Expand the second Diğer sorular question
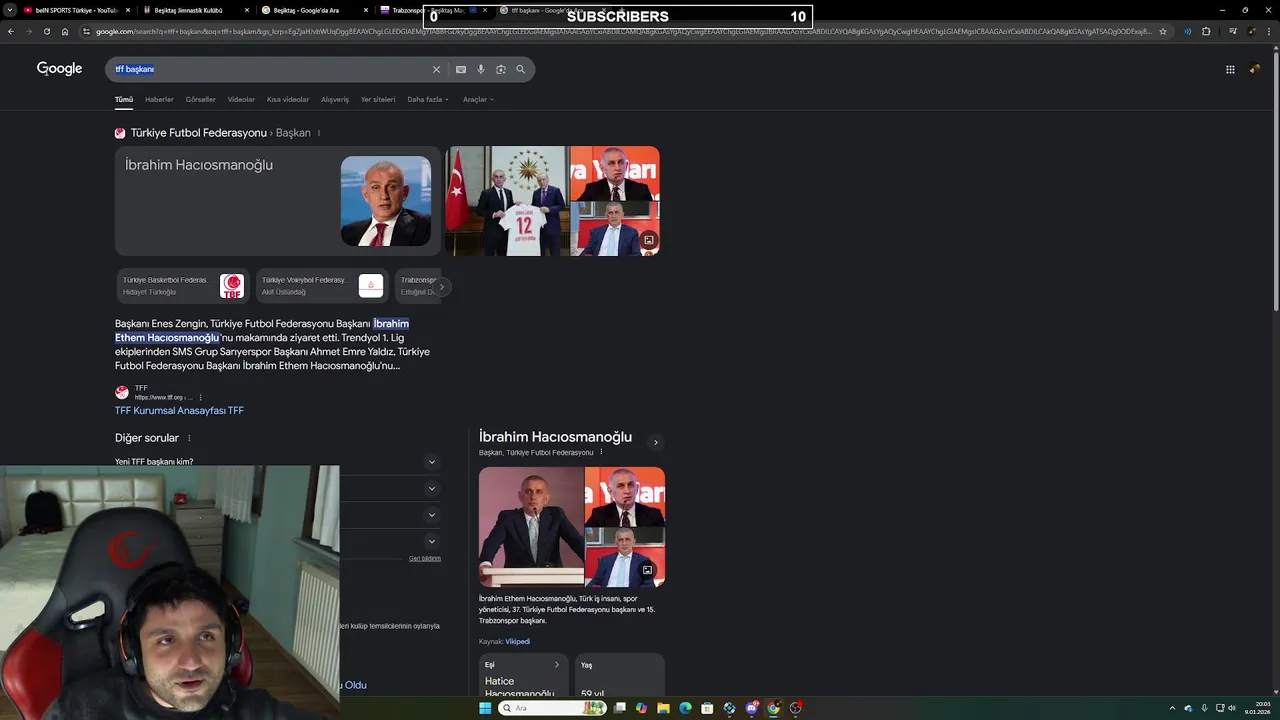 (431, 488)
